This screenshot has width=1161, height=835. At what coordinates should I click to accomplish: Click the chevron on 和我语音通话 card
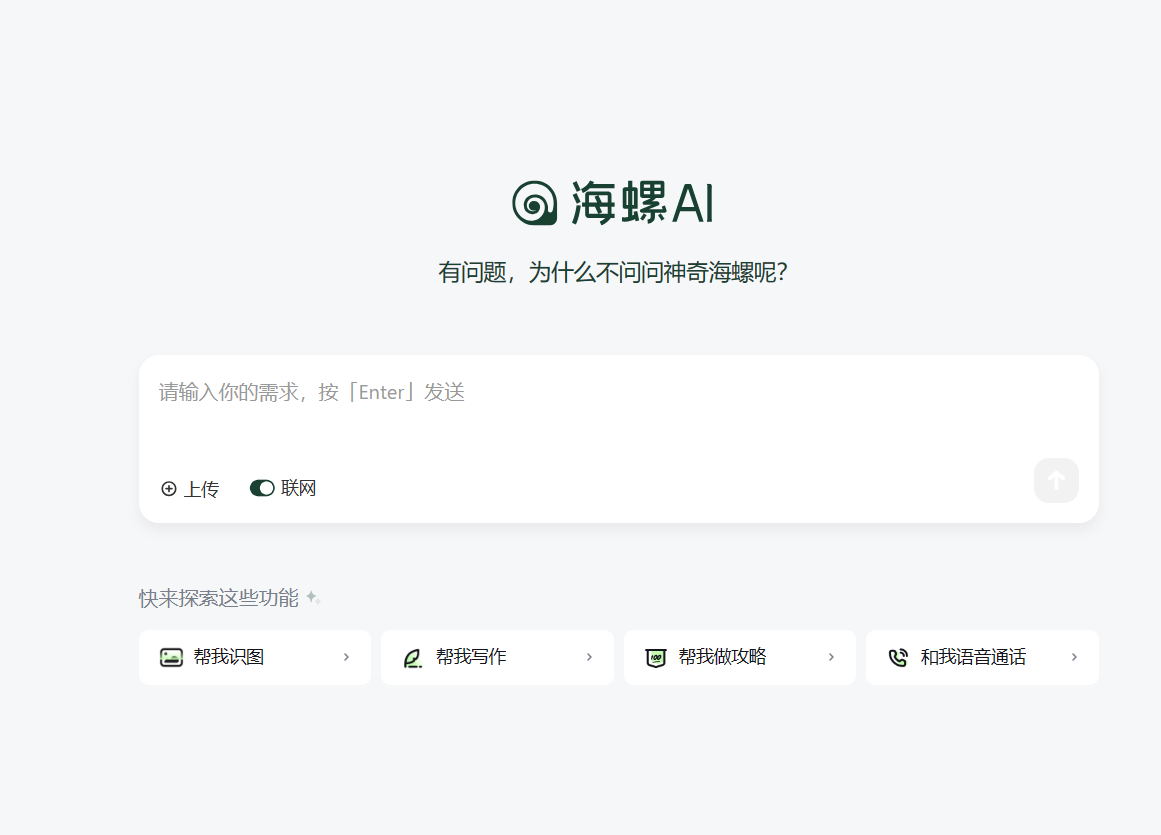click(x=1074, y=657)
